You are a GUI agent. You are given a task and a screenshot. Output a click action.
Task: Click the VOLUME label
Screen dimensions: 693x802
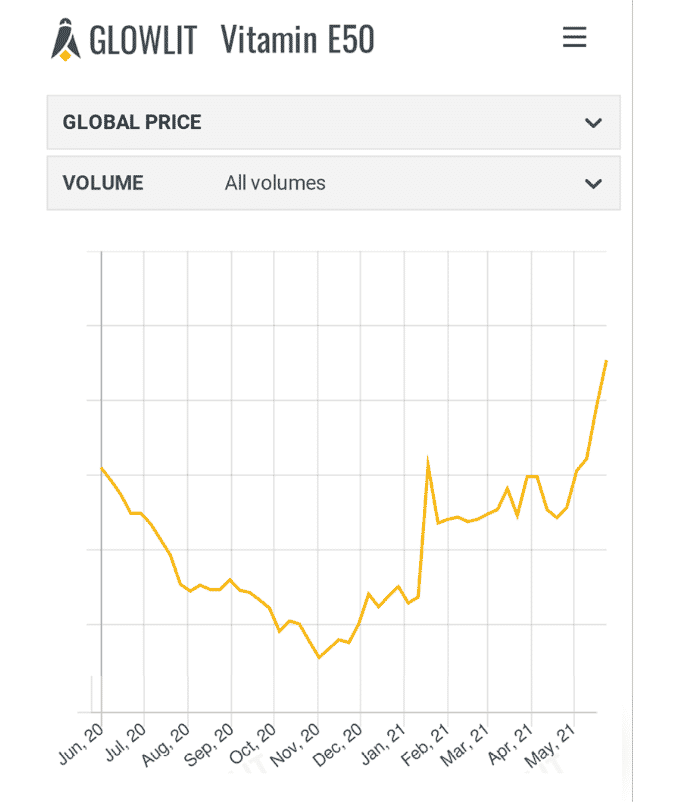[x=103, y=183]
